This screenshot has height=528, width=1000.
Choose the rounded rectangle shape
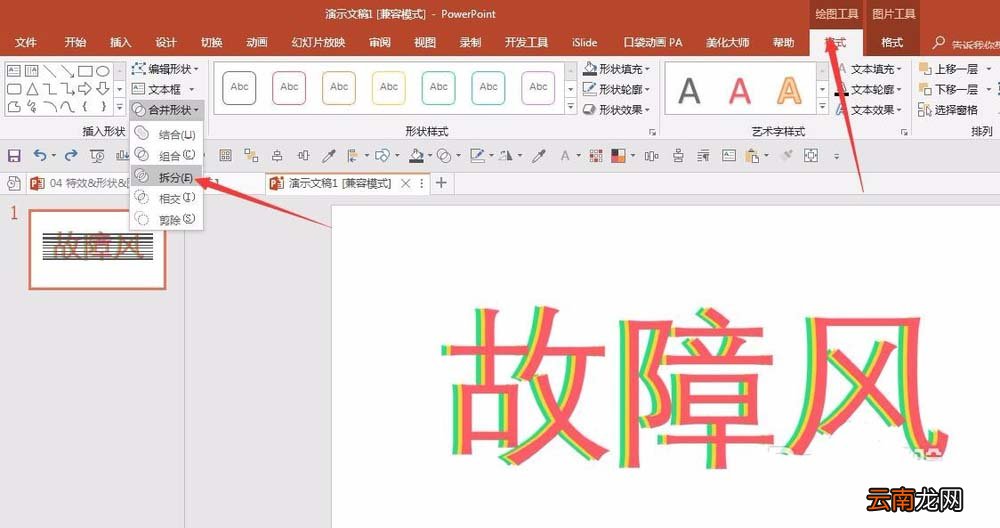point(13,89)
